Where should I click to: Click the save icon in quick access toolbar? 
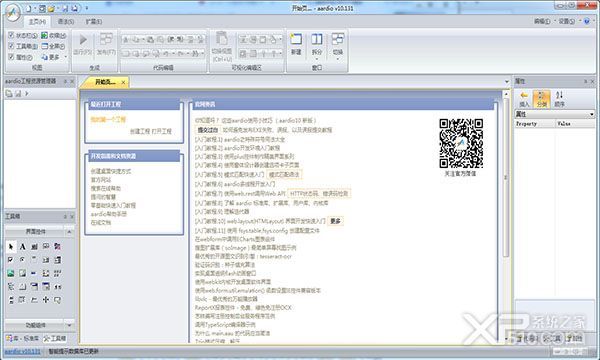click(65, 8)
